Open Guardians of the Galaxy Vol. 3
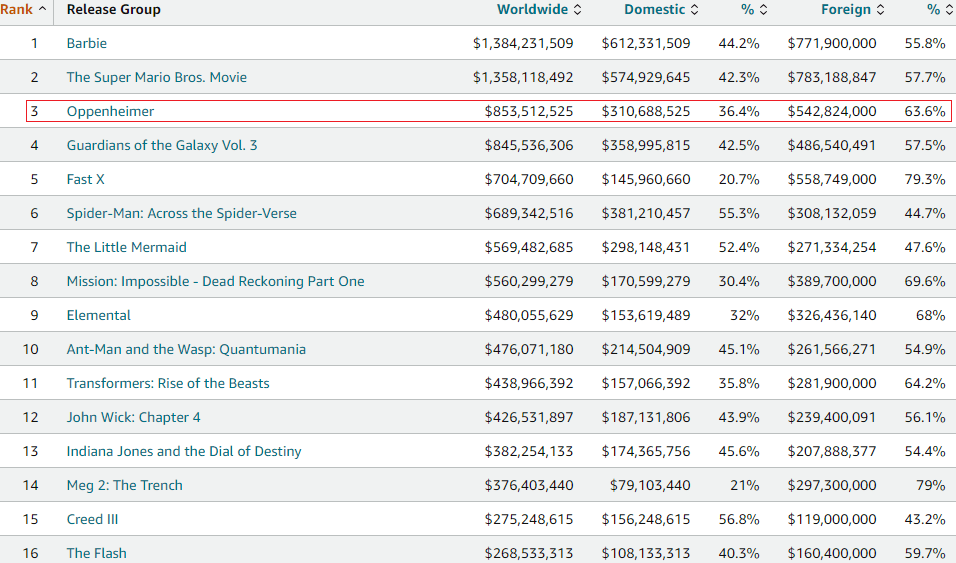The image size is (956, 563). (x=162, y=145)
